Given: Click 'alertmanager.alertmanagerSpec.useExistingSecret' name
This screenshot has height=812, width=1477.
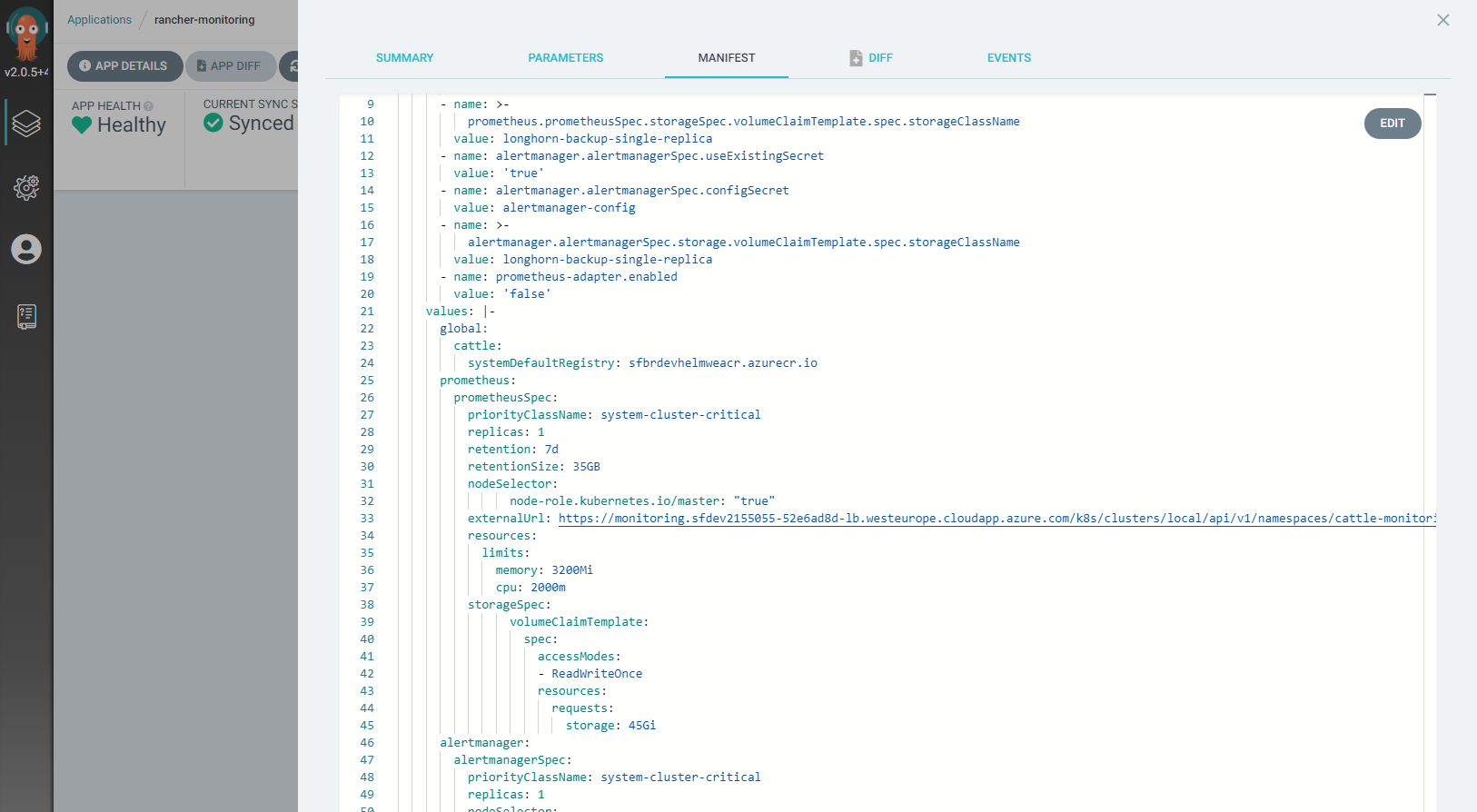Looking at the screenshot, I should (x=660, y=156).
